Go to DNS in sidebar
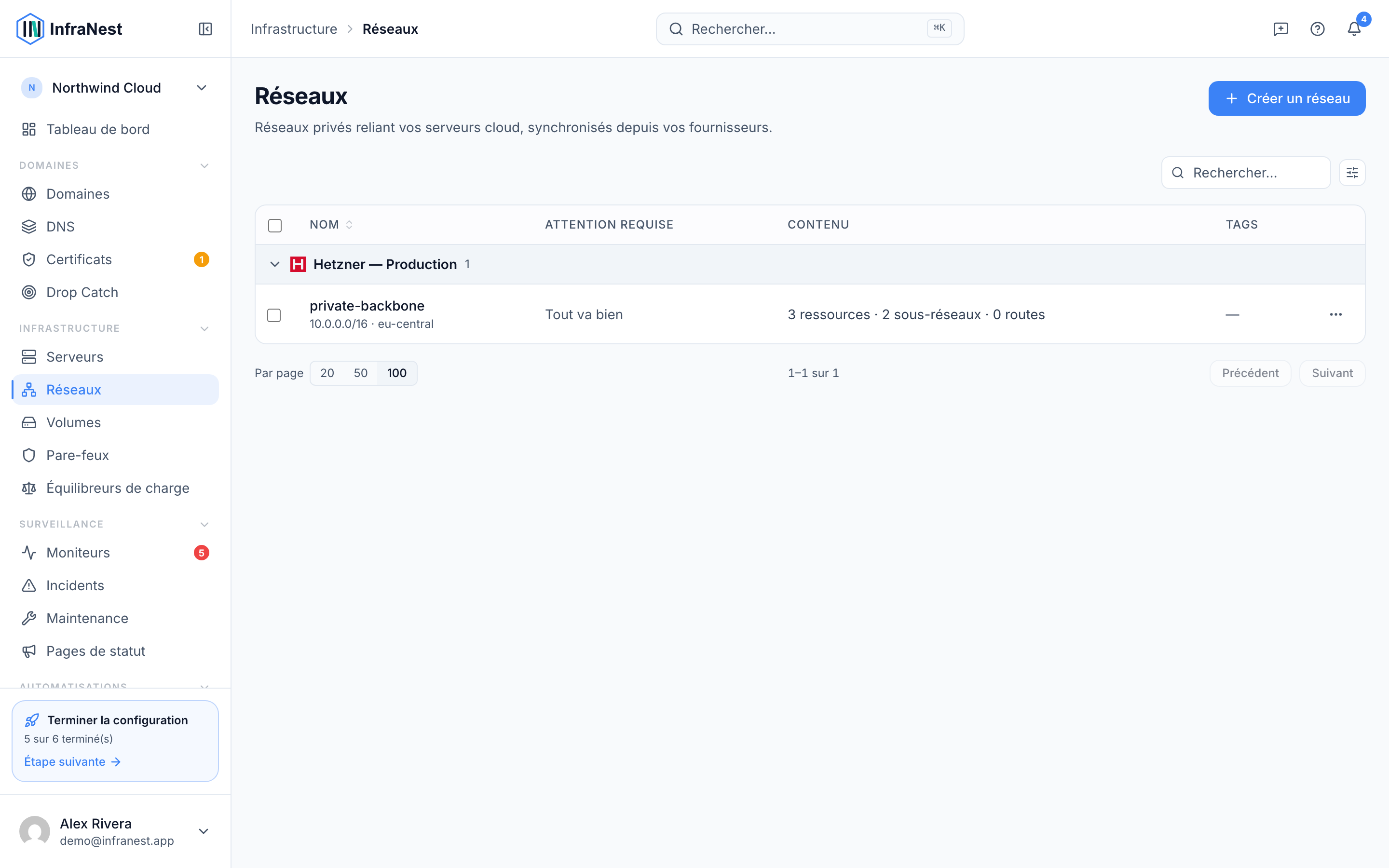Image resolution: width=1389 pixels, height=868 pixels. (115, 227)
